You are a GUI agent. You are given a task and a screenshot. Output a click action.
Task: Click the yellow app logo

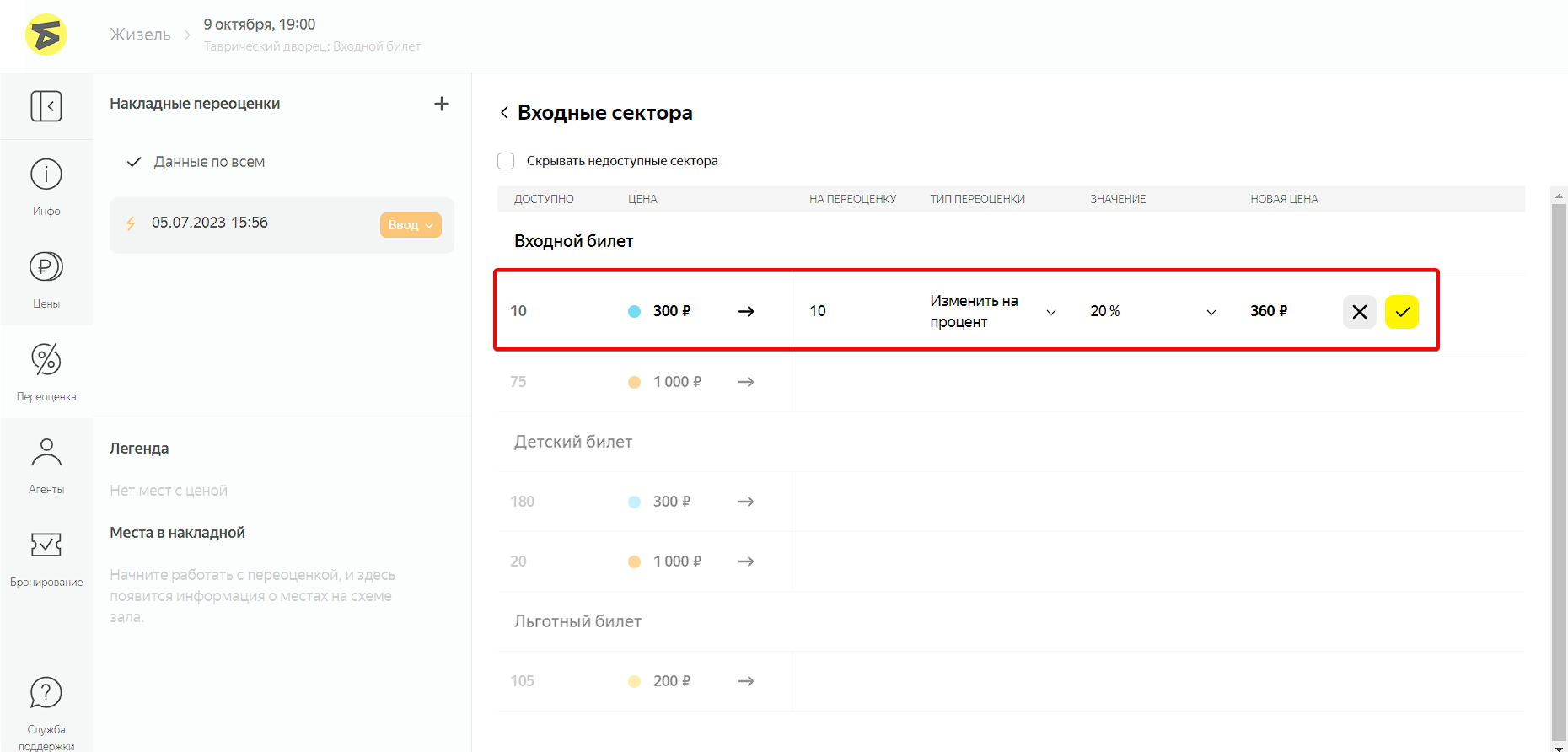[x=46, y=35]
